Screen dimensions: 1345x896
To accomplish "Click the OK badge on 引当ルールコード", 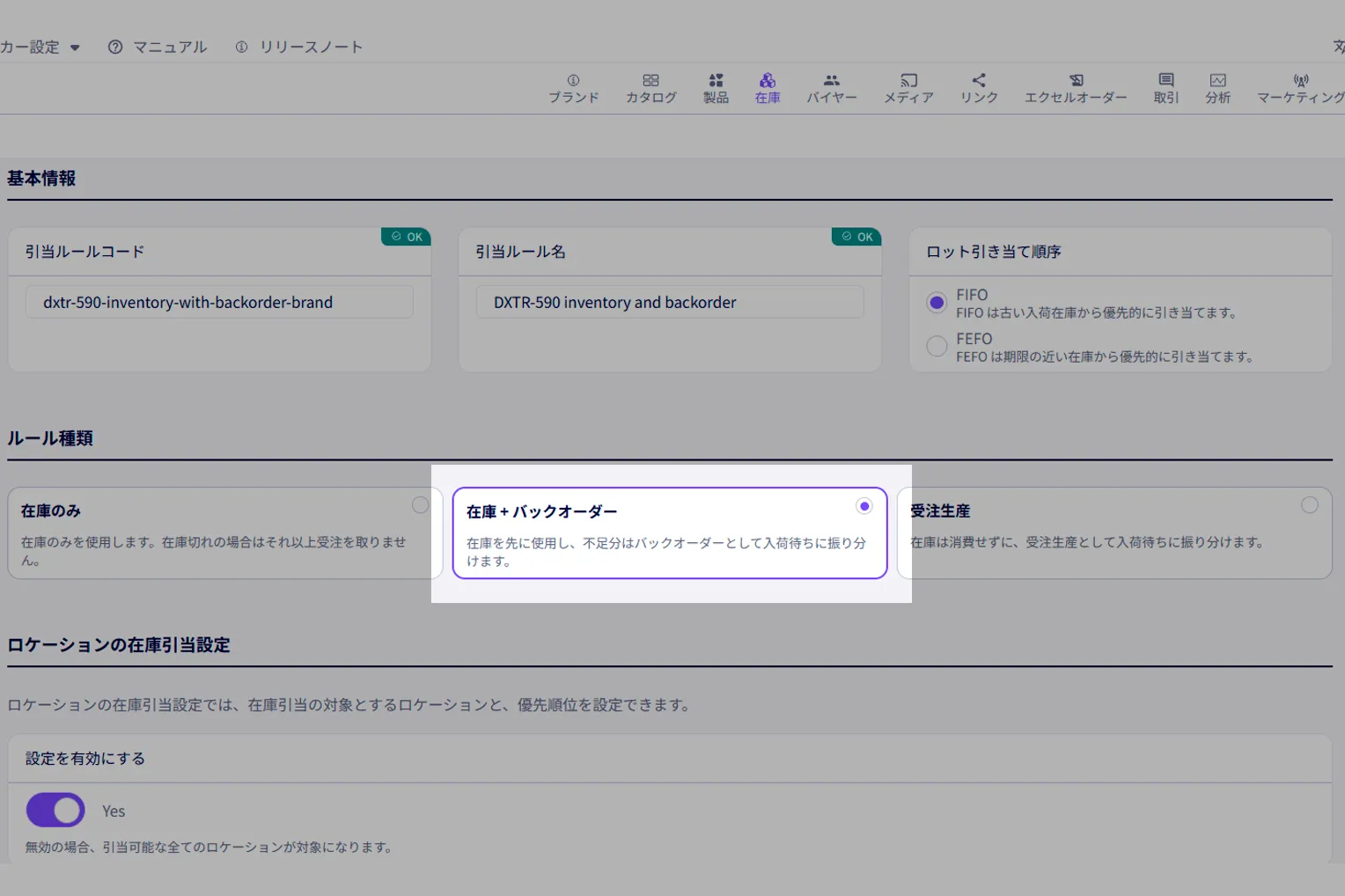I will tap(406, 237).
